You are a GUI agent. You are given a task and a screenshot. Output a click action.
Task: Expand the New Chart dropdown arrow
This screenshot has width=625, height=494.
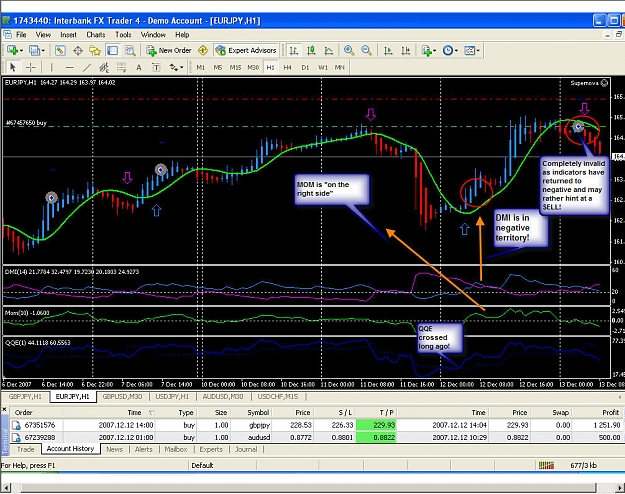point(22,51)
